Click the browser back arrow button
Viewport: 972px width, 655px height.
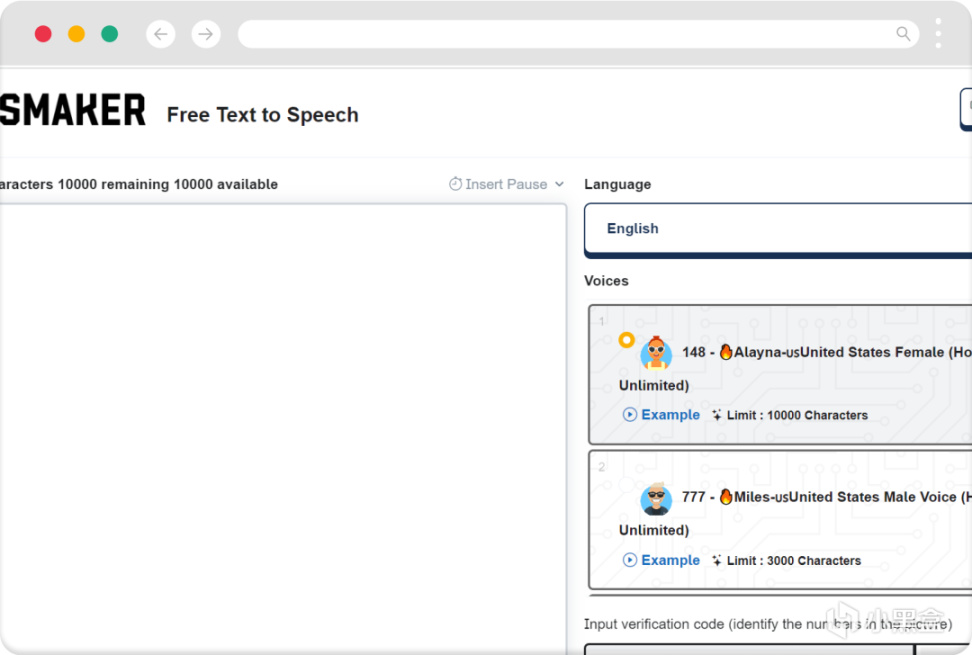point(161,34)
